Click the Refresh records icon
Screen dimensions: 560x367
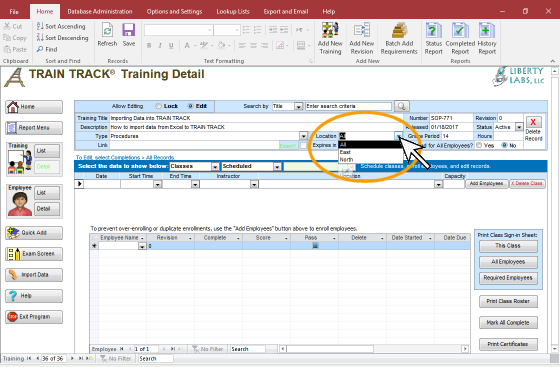107,35
